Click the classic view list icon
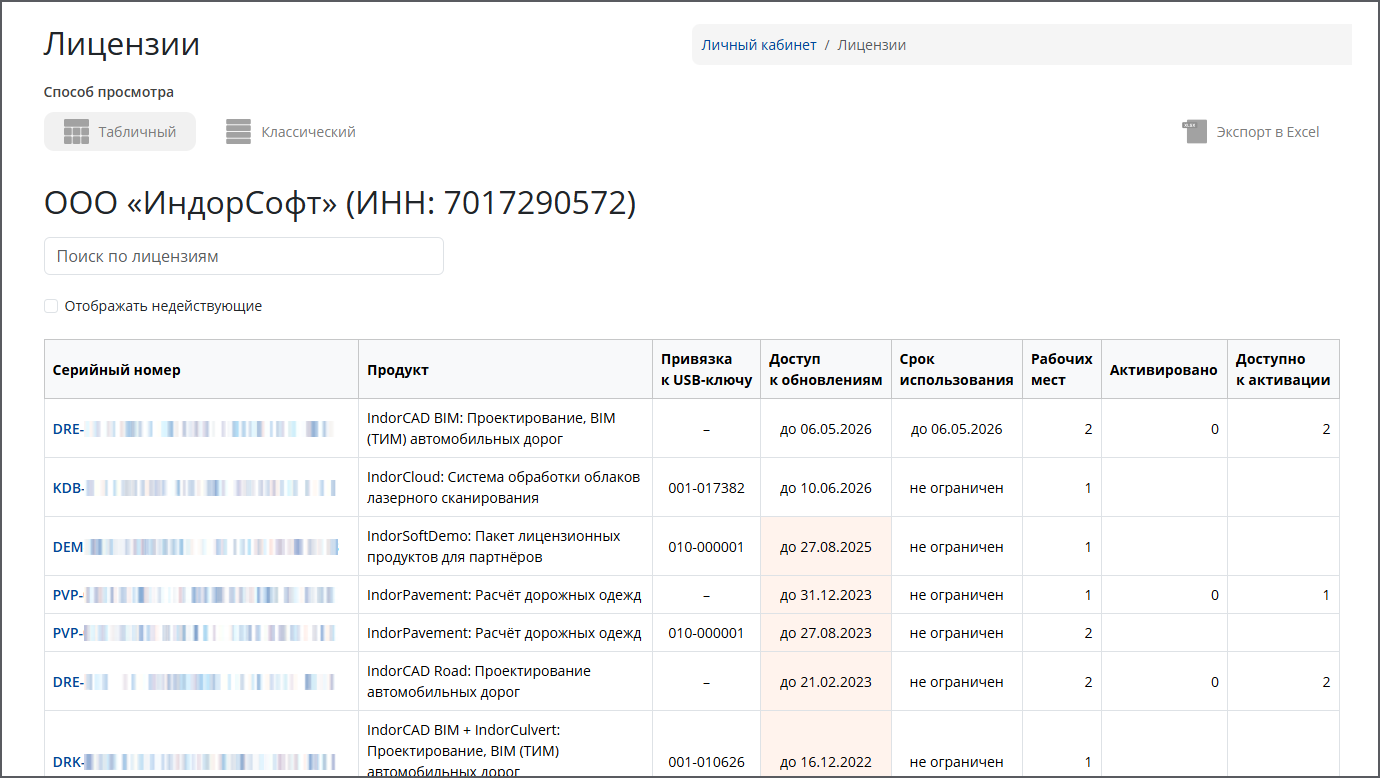Viewport: 1380px width, 778px height. click(x=238, y=132)
